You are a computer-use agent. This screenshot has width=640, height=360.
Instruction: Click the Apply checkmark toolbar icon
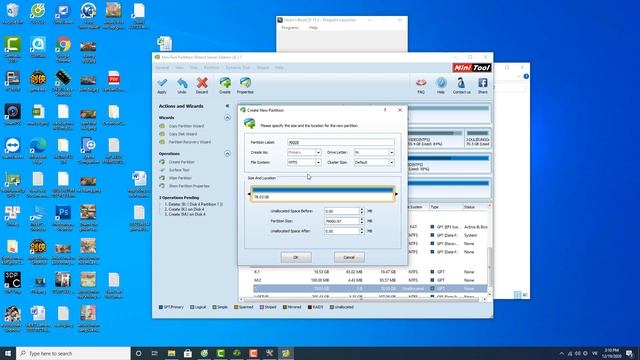(x=162, y=86)
